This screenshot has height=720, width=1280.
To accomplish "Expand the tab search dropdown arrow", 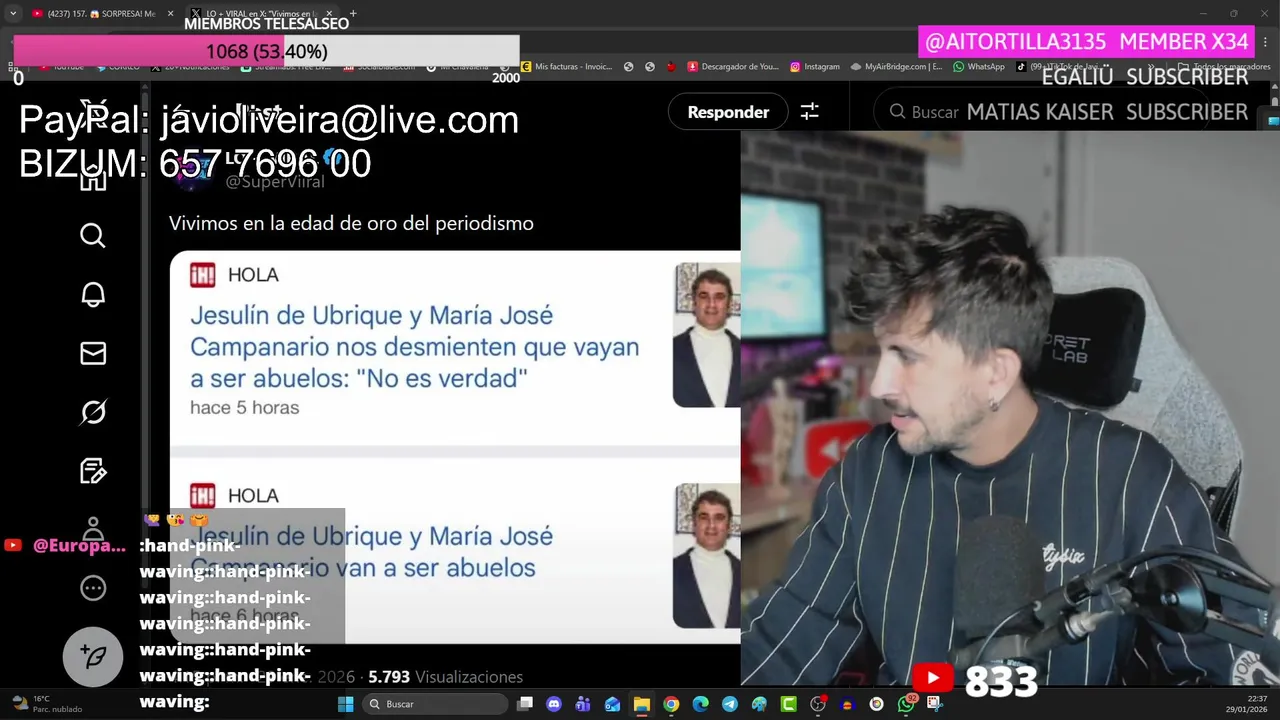I will pyautogui.click(x=13, y=14).
